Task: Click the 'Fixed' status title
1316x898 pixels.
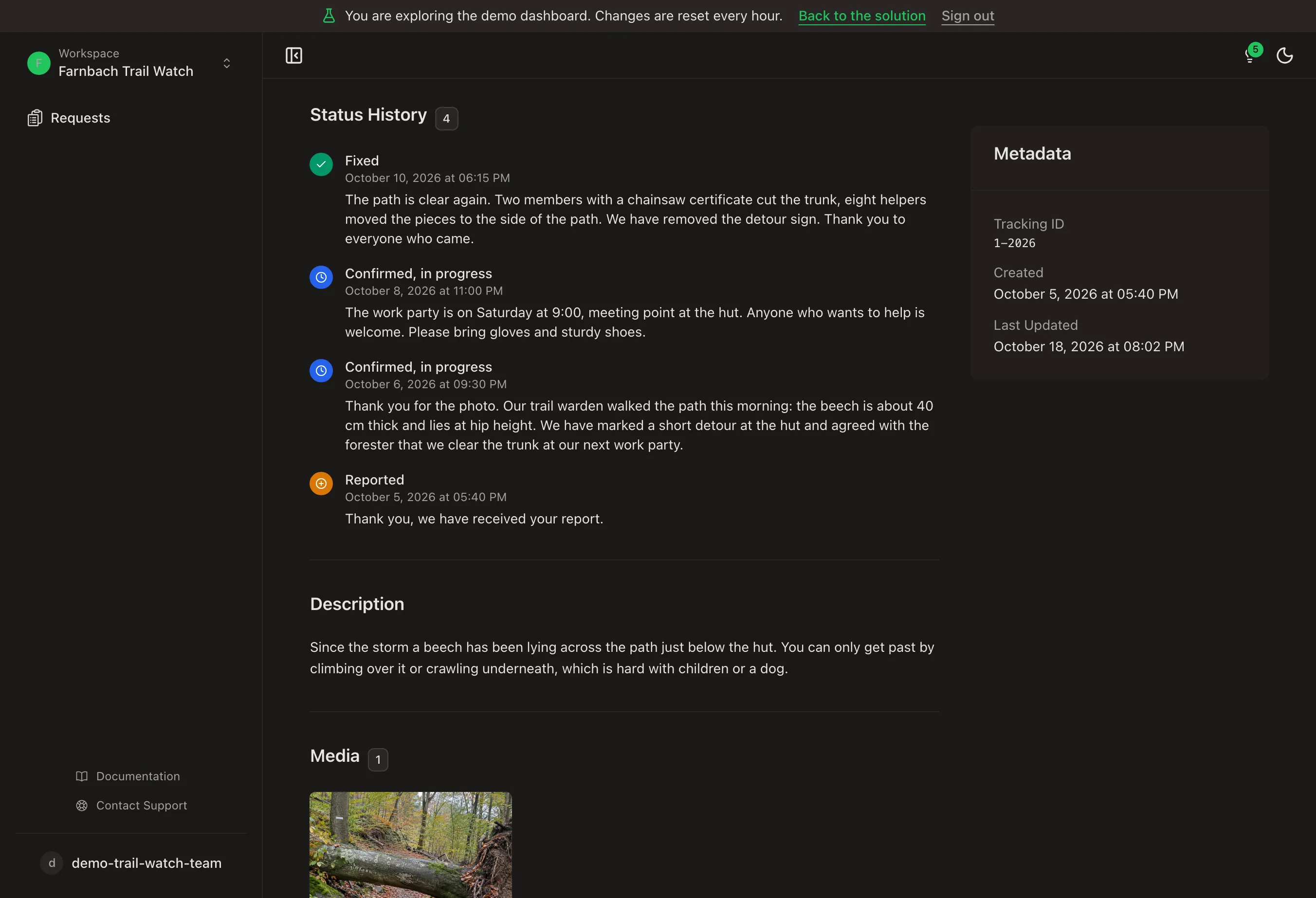Action: tap(361, 161)
